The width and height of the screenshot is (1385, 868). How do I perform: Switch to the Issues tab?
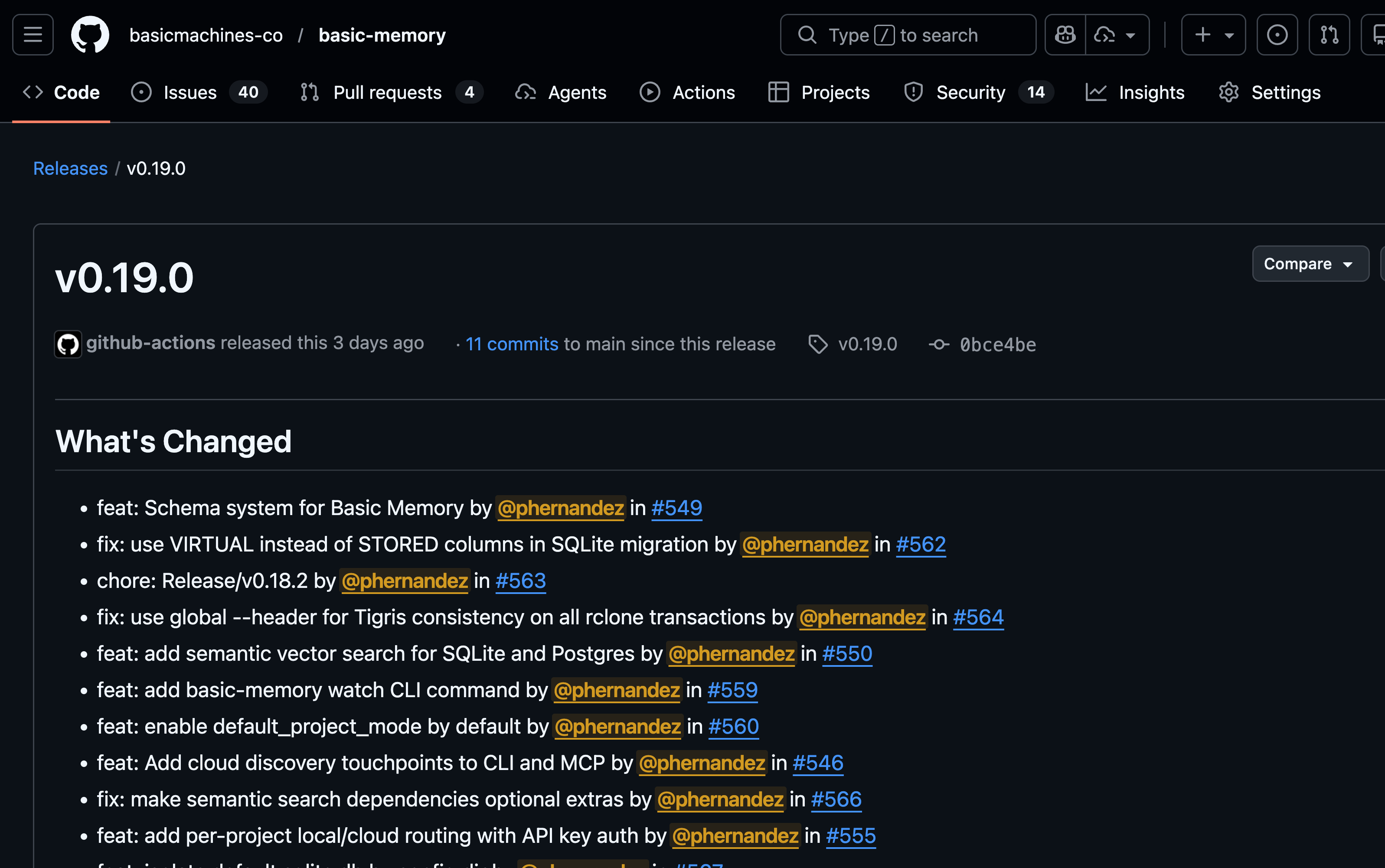199,92
